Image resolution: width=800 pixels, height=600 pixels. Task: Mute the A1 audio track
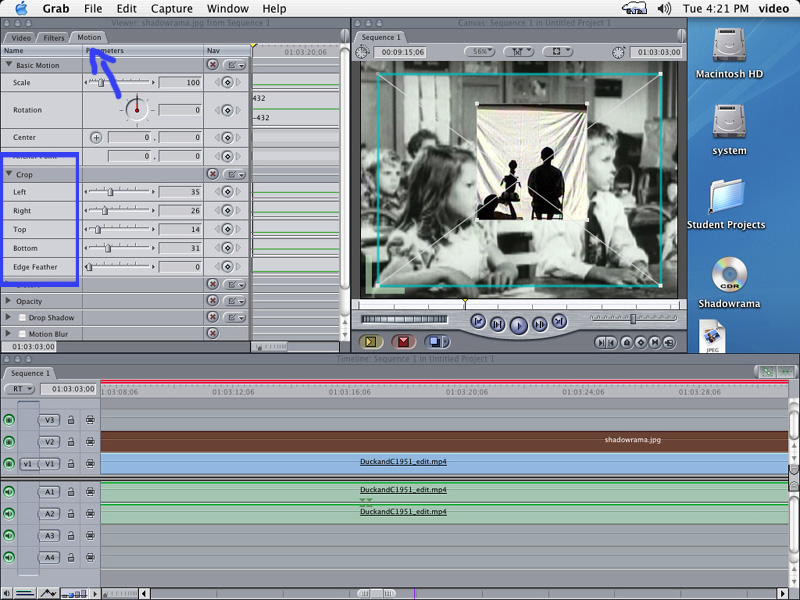coord(9,491)
